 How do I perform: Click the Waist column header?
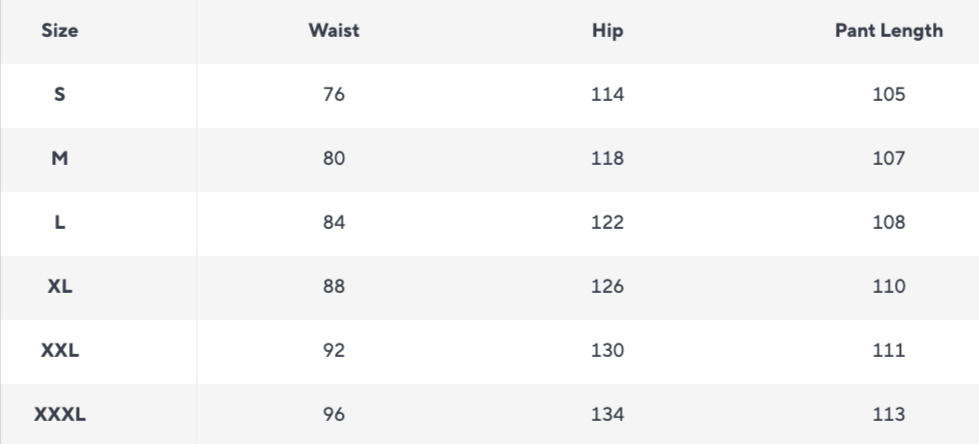coord(334,31)
